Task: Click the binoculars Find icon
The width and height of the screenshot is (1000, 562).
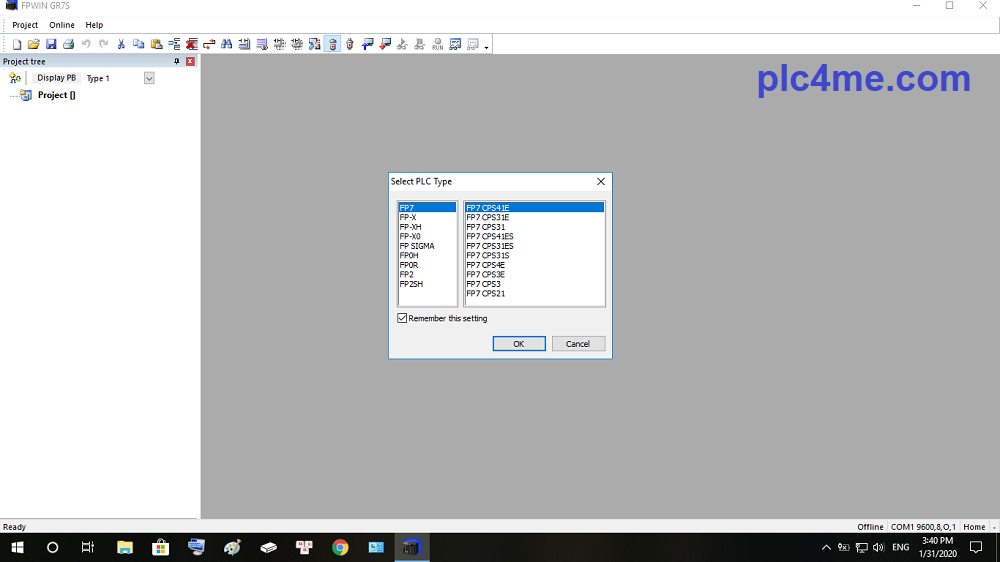Action: point(226,44)
